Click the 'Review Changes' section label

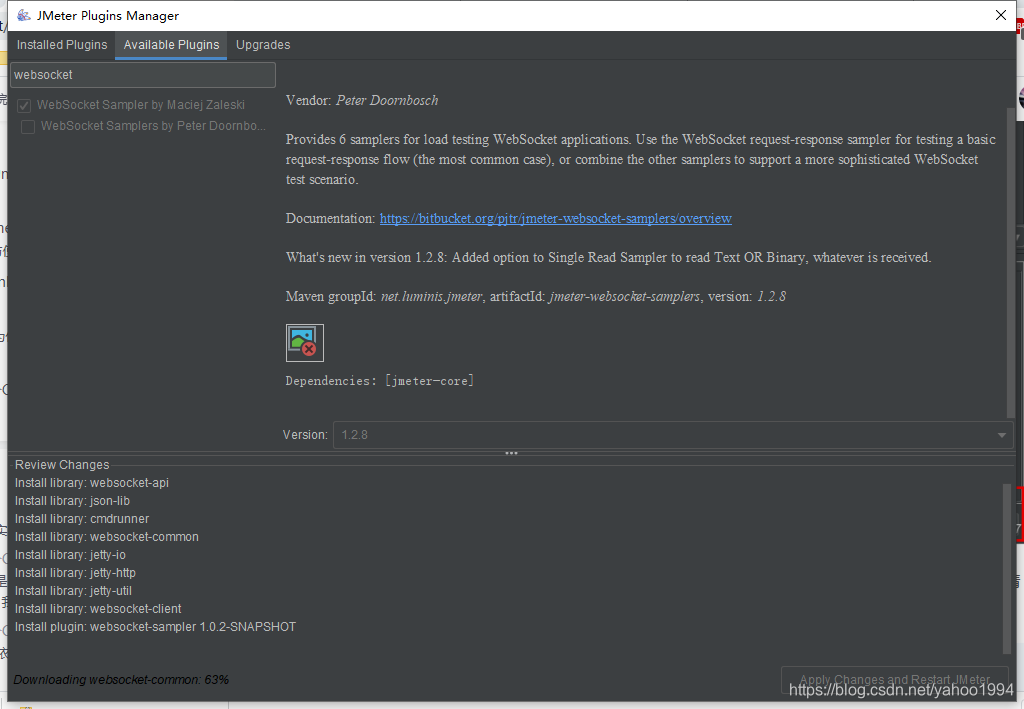62,465
